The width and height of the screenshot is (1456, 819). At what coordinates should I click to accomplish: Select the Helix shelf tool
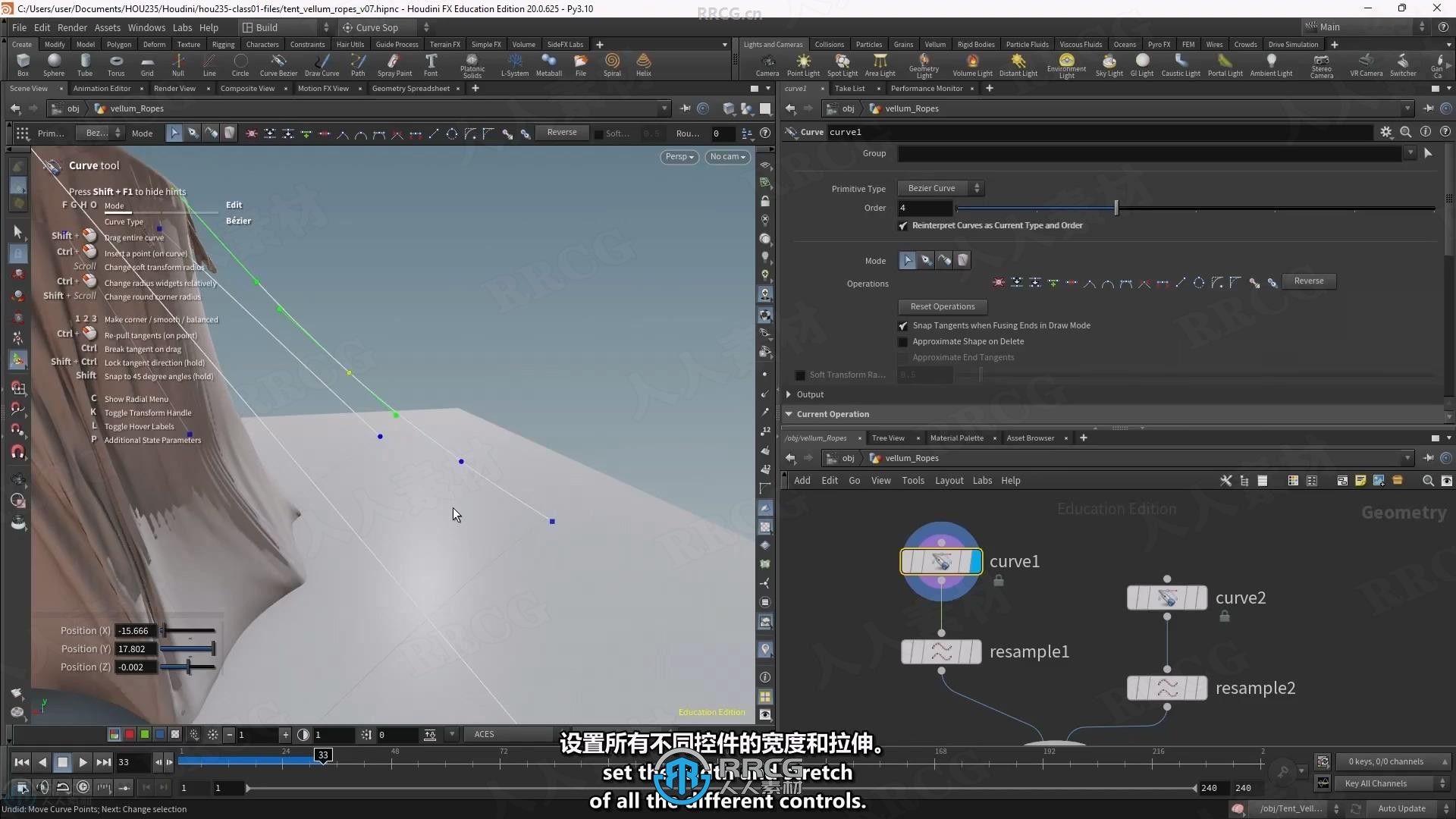(x=644, y=64)
